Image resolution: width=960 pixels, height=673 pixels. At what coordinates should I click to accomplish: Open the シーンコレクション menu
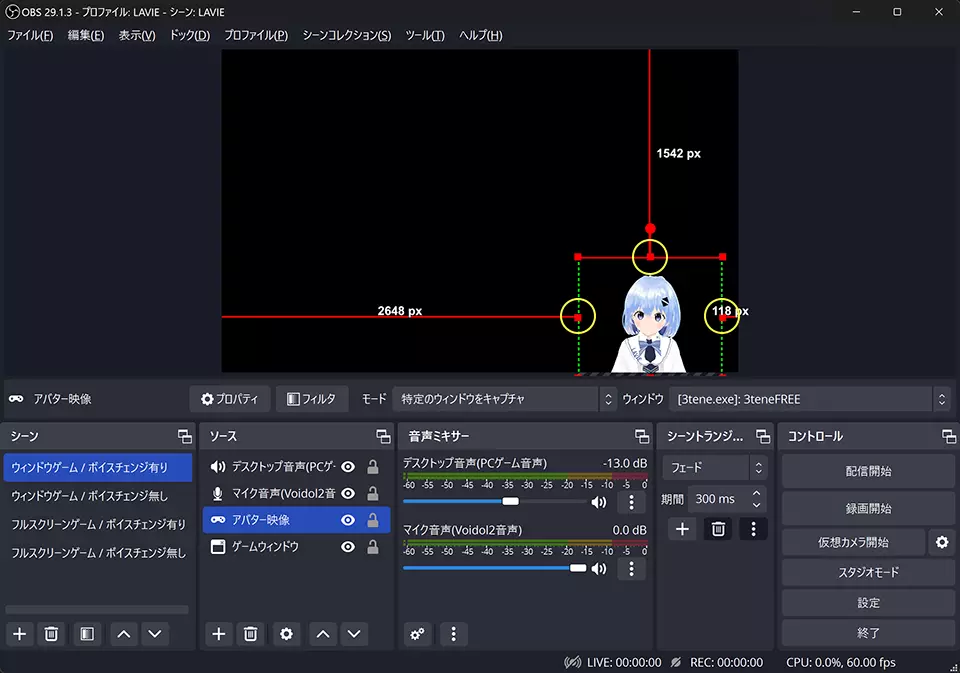pyautogui.click(x=347, y=36)
